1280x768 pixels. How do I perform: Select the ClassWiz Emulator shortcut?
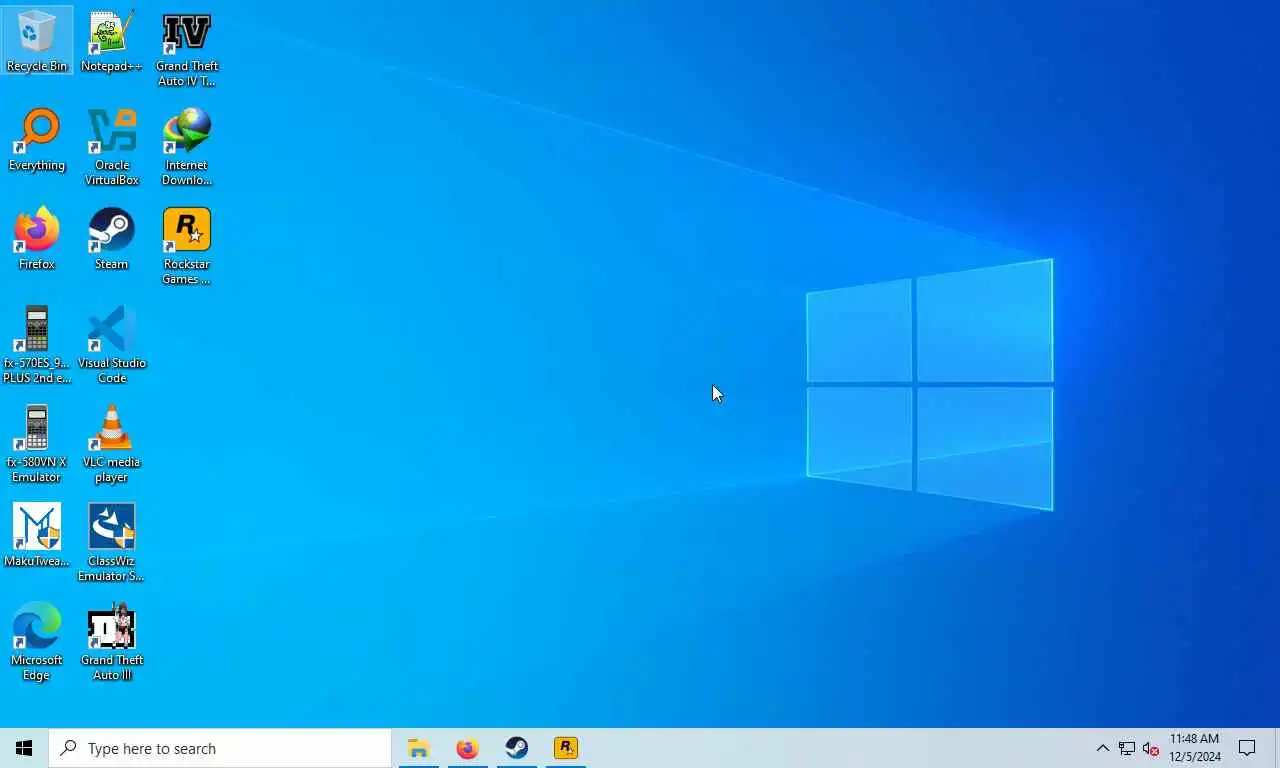point(111,543)
